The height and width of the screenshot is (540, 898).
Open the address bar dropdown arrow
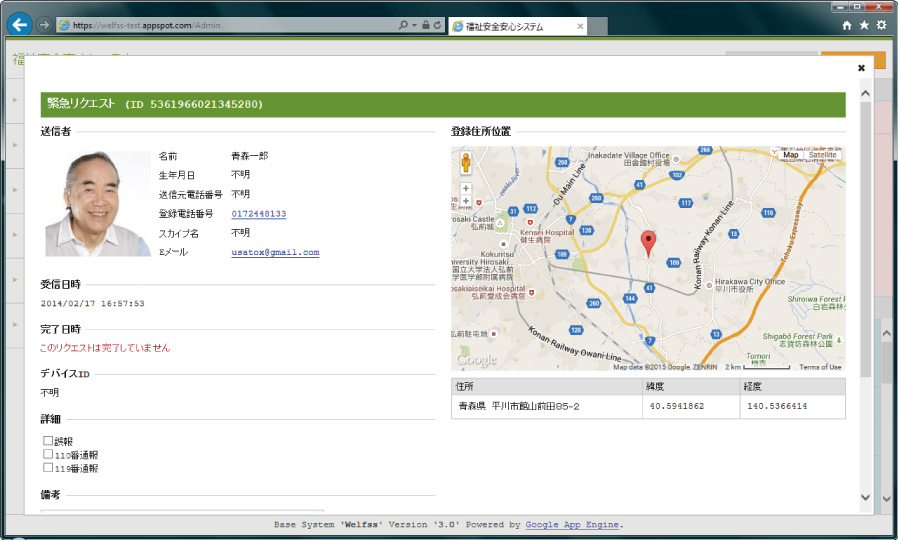point(414,25)
